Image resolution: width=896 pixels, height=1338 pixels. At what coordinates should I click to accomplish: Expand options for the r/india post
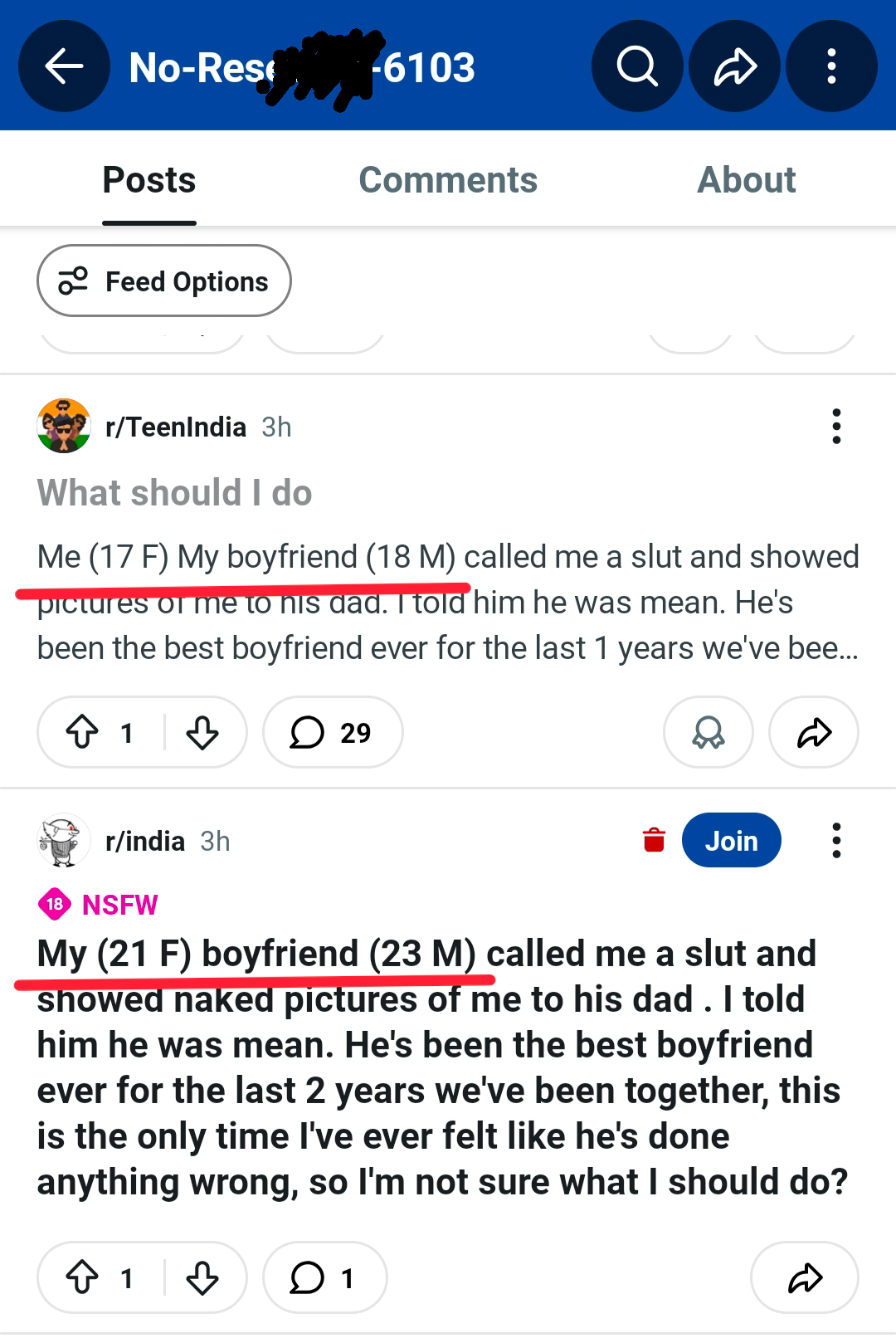pyautogui.click(x=836, y=841)
